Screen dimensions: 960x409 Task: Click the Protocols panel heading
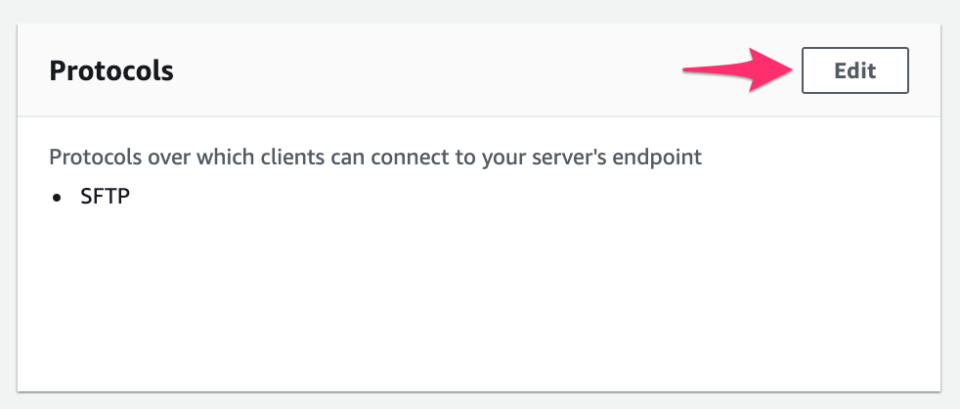(x=111, y=71)
